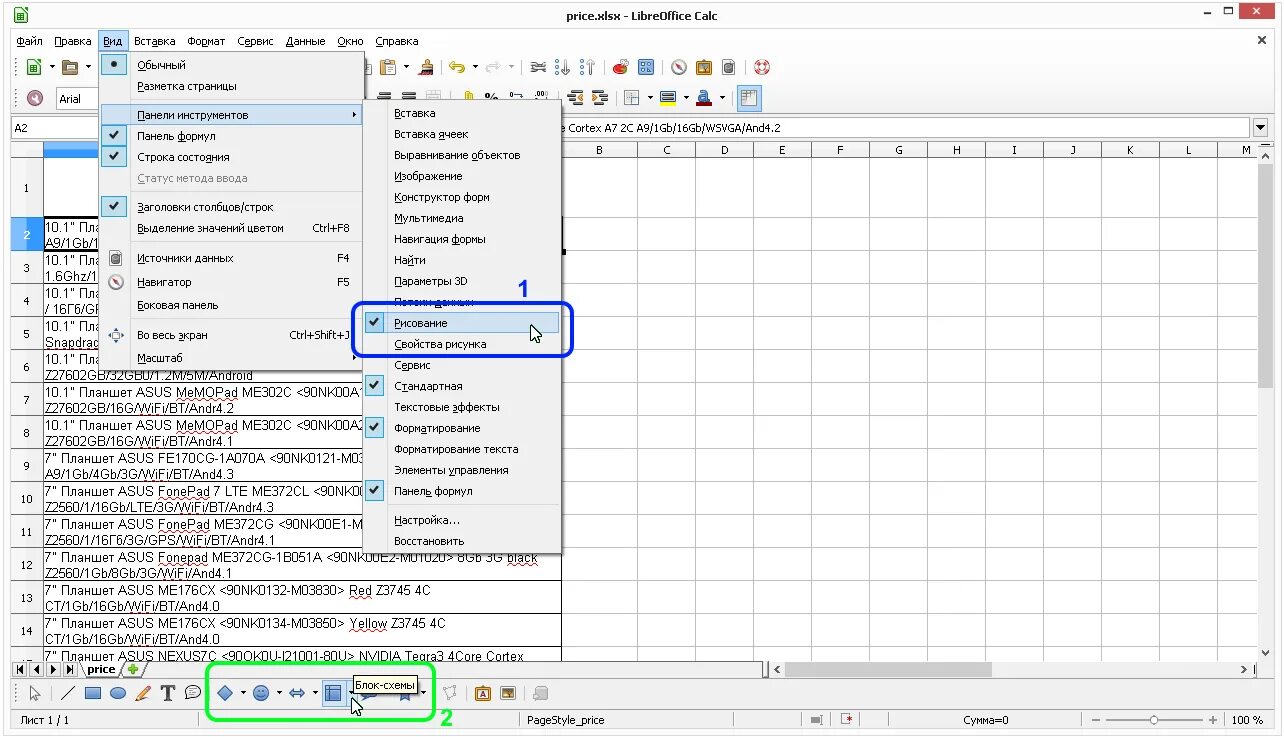Image resolution: width=1284 pixels, height=737 pixels.
Task: Open the formula bar expand dropdown
Action: pos(1260,128)
